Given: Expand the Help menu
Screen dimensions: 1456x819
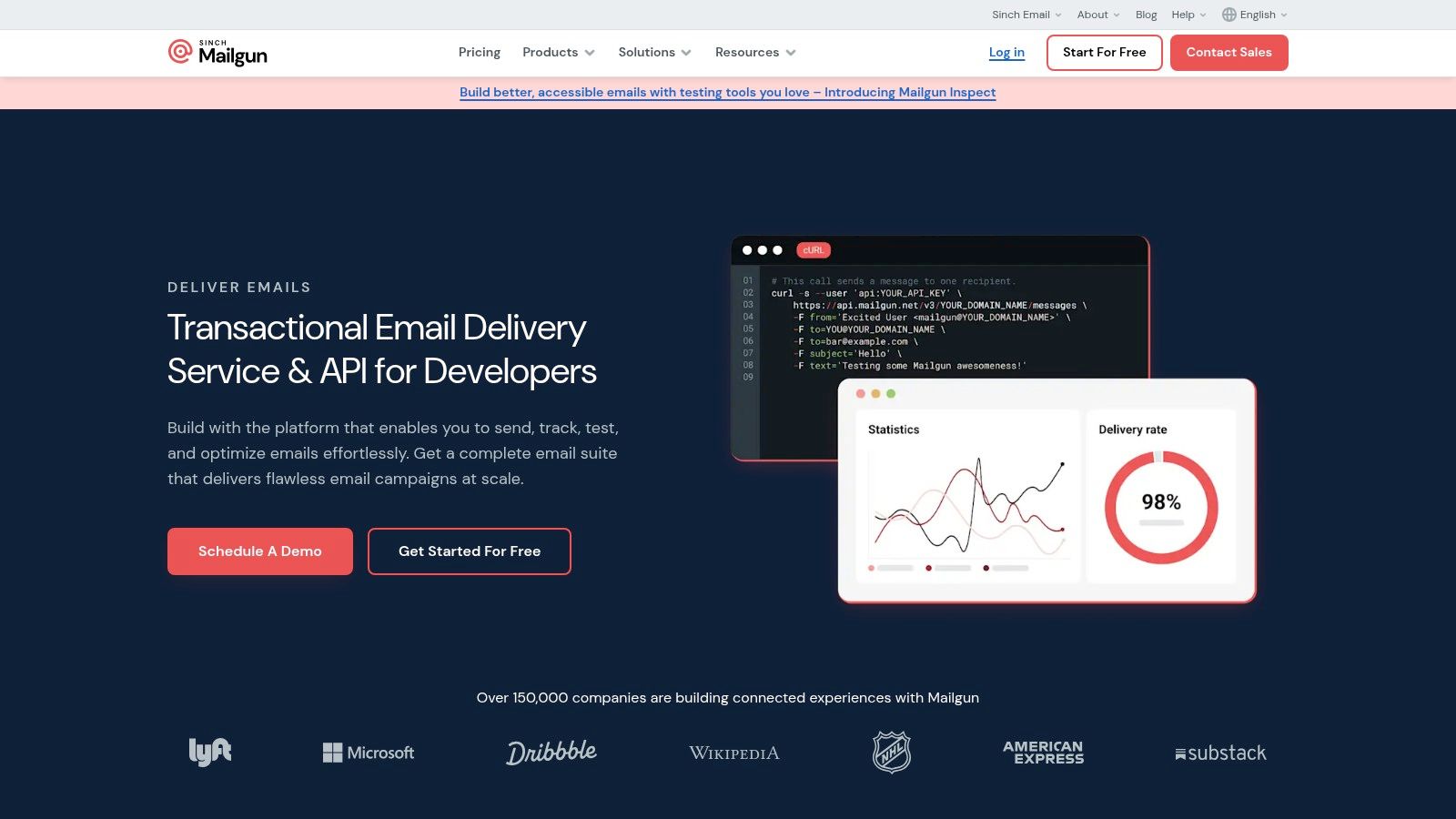Looking at the screenshot, I should click(1188, 15).
